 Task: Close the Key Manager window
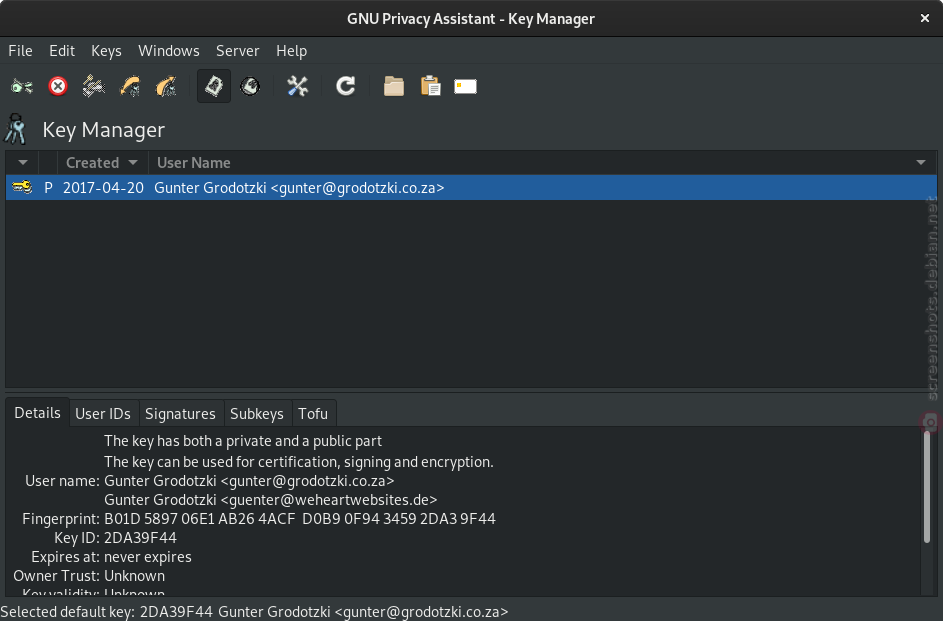coord(925,19)
